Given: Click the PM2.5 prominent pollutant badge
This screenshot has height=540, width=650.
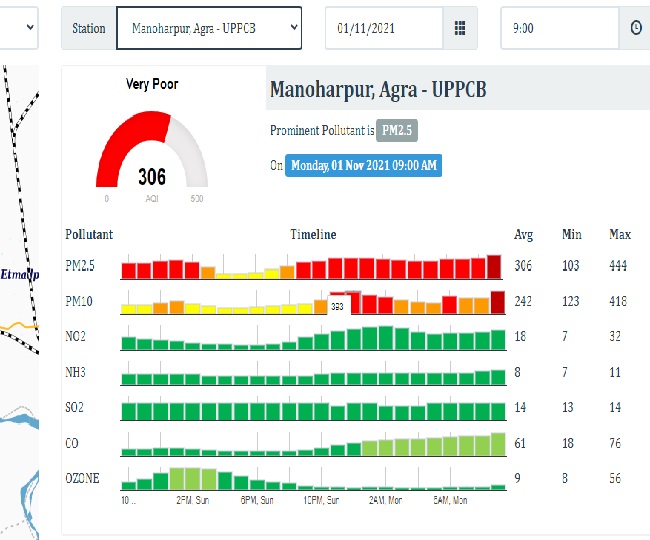Looking at the screenshot, I should [396, 131].
